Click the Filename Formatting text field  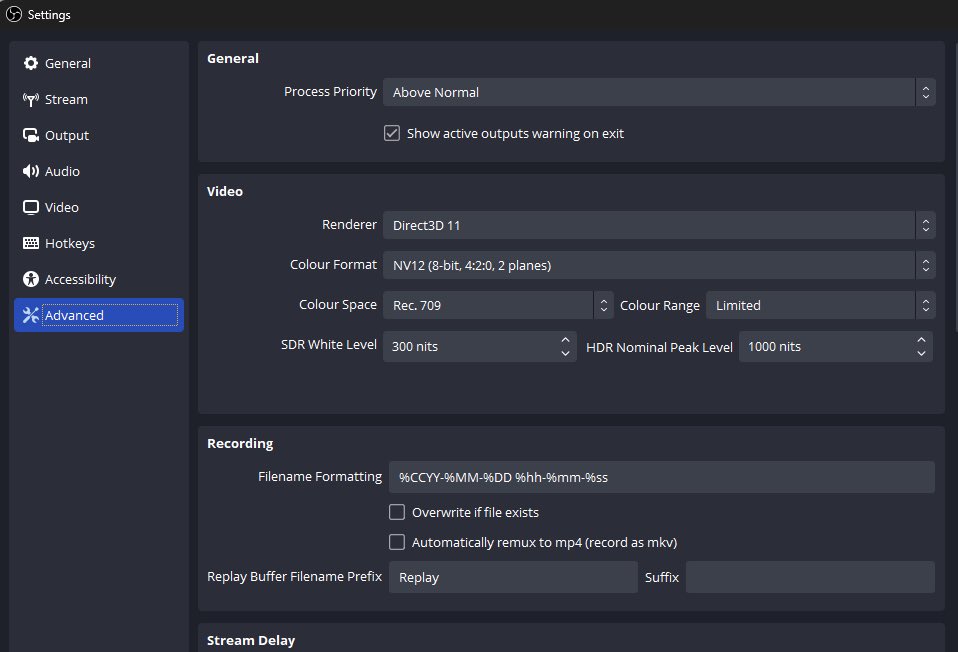(662, 477)
